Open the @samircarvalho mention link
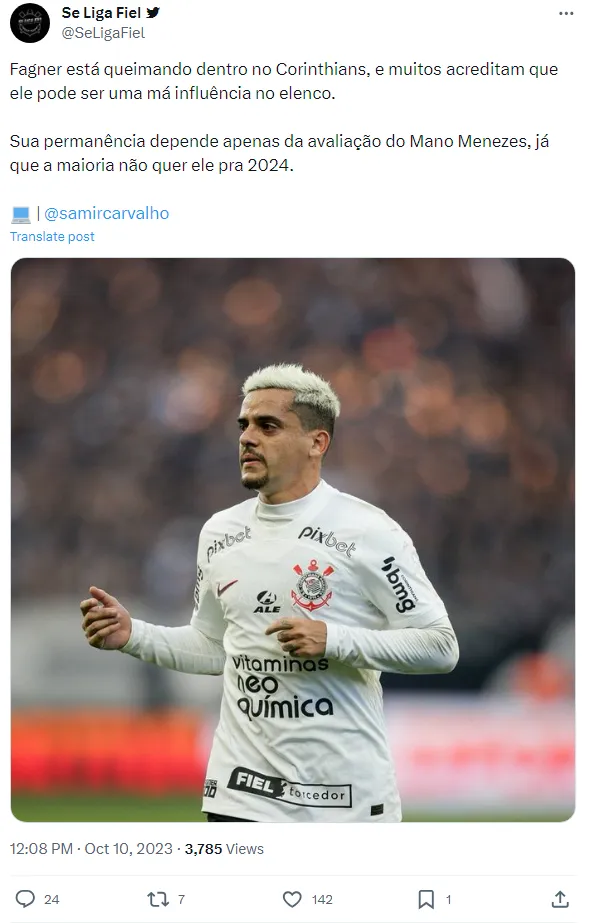This screenshot has height=923, width=589. click(107, 213)
